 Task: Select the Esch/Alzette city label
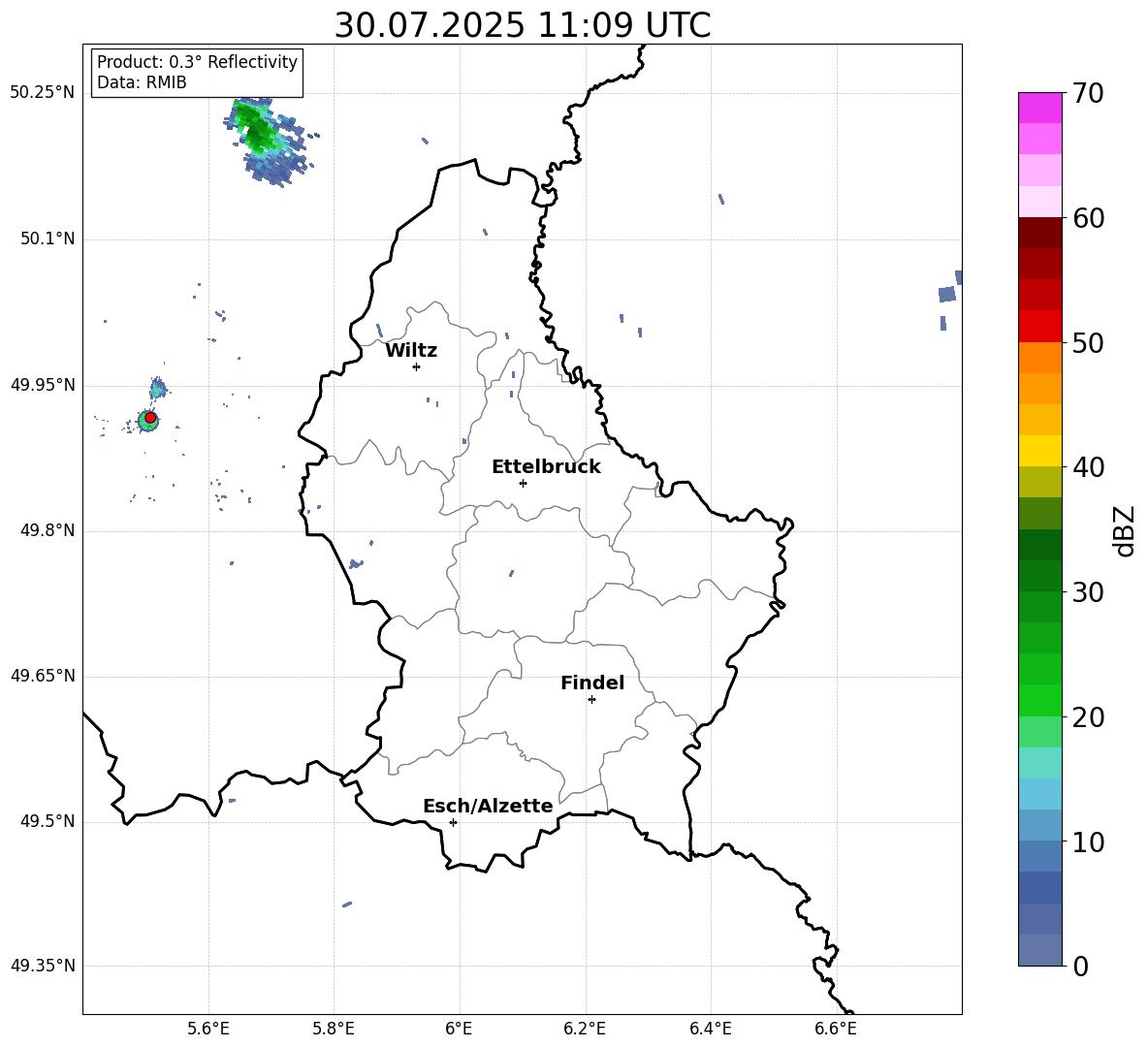point(488,806)
